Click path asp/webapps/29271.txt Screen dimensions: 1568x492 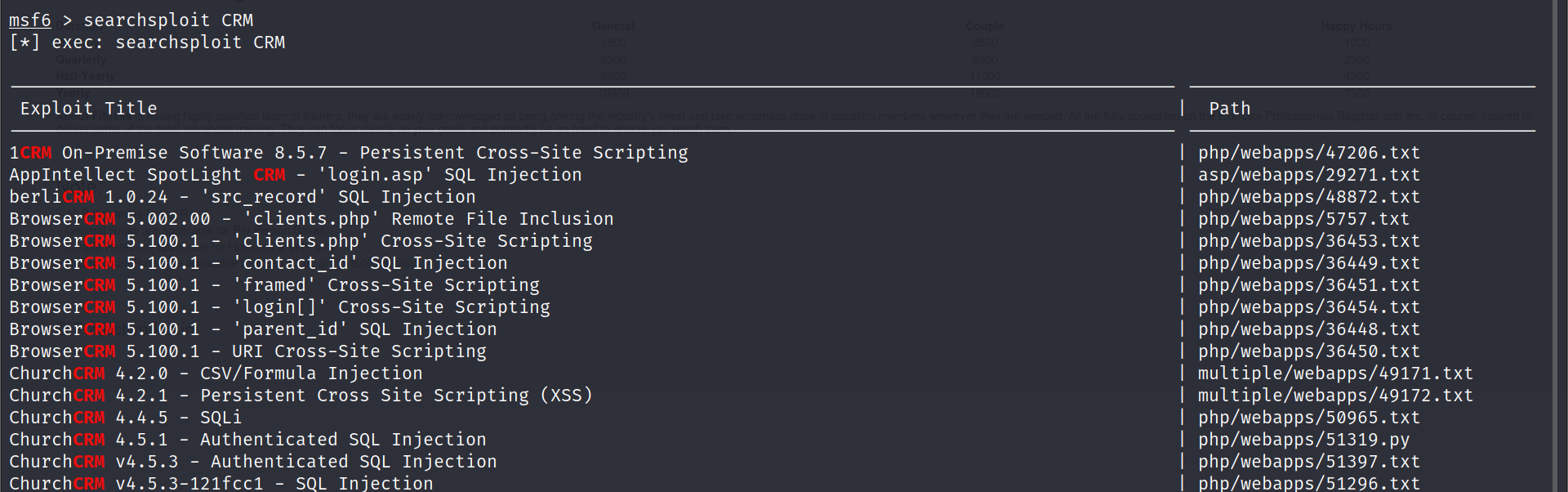pos(1309,175)
